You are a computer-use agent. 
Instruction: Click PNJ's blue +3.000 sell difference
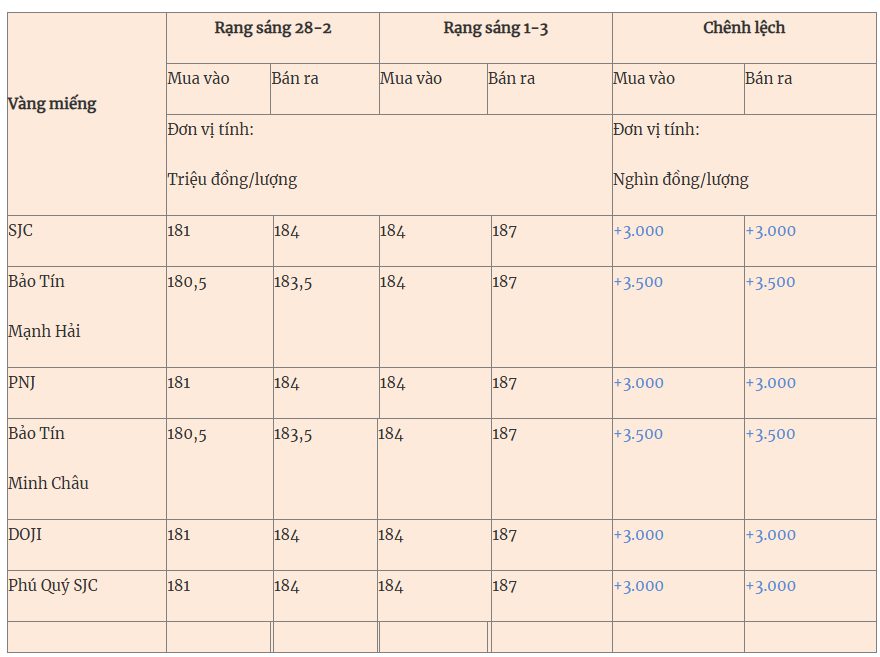(770, 383)
